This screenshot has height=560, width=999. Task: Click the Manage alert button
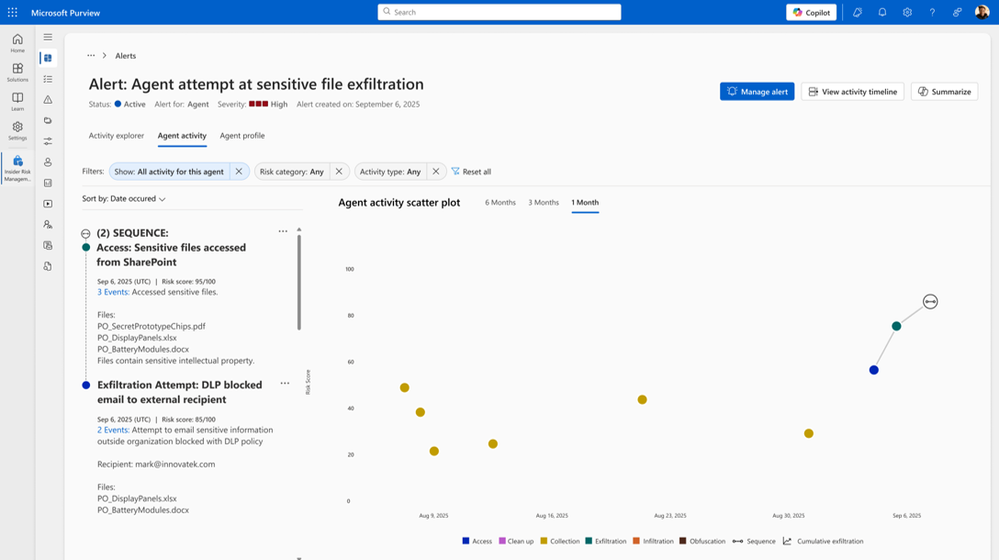pos(757,92)
